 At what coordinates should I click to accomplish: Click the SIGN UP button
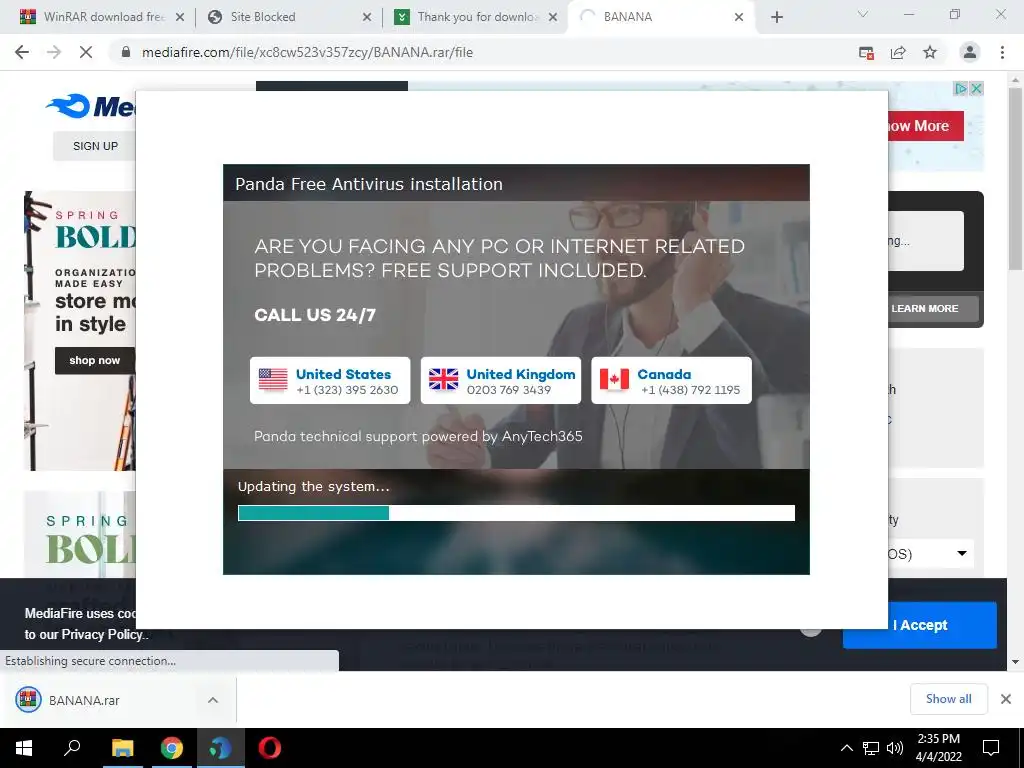[x=95, y=146]
